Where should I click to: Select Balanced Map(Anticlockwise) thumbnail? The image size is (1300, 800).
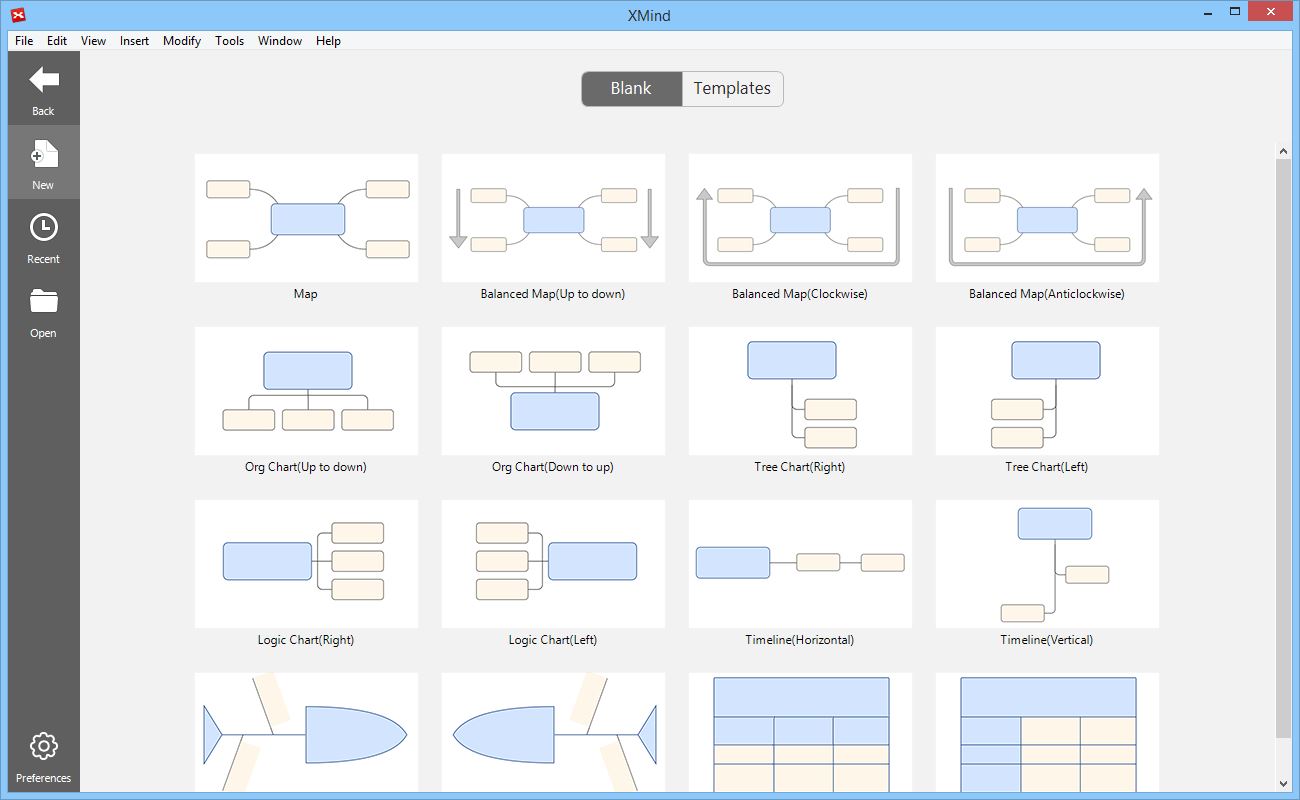click(x=1047, y=218)
